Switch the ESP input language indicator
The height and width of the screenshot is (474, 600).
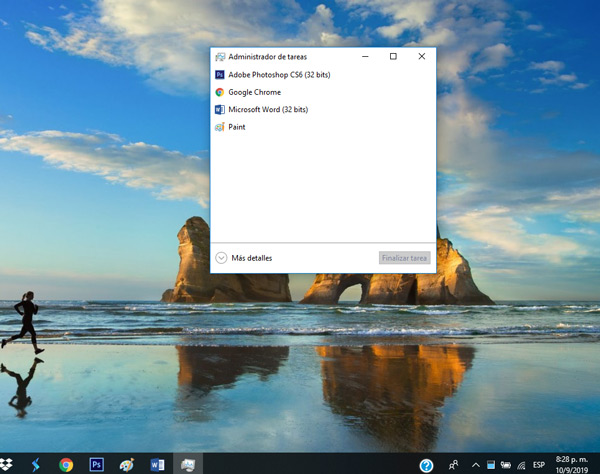[539, 465]
